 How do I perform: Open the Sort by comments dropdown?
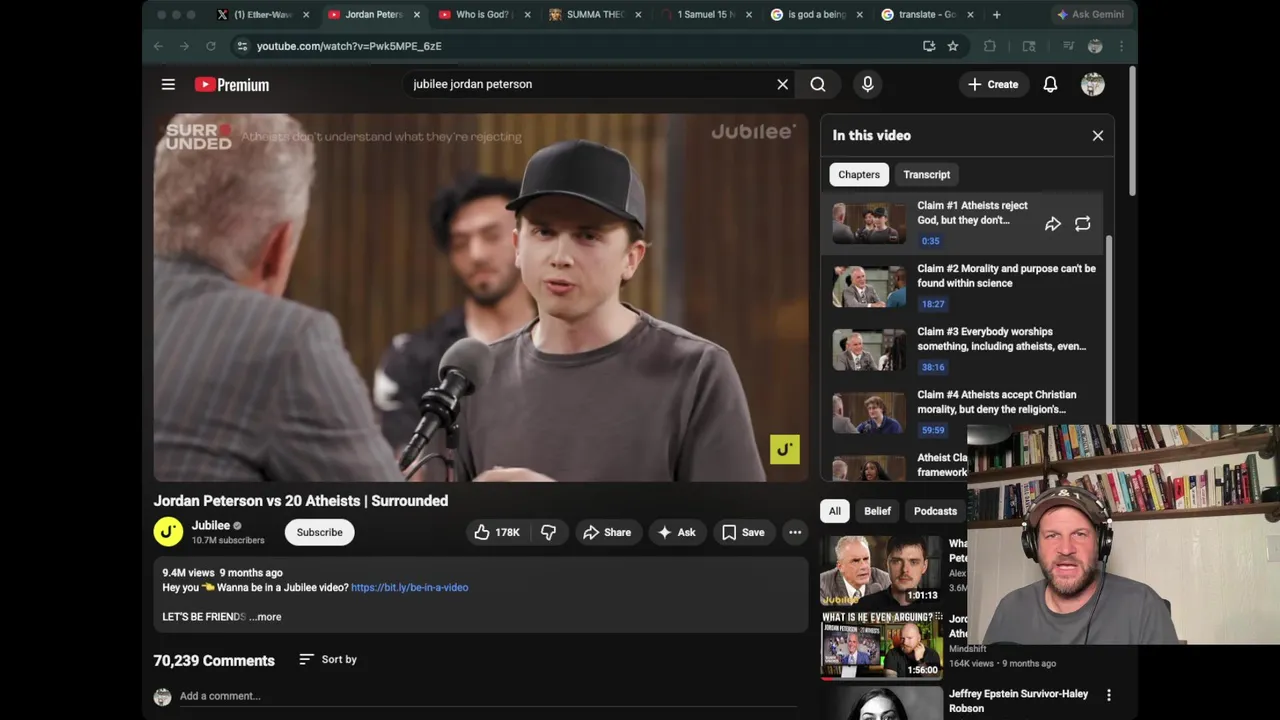pos(328,660)
